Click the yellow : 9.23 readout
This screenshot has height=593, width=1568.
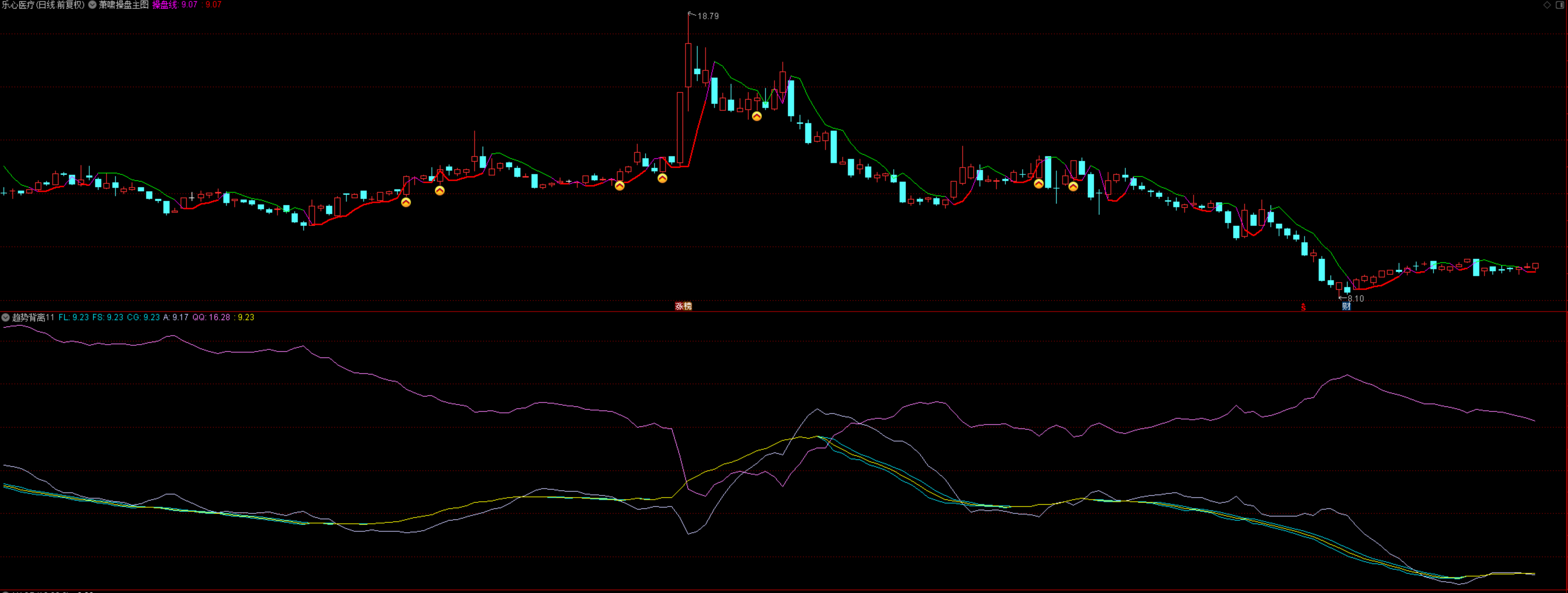244,317
